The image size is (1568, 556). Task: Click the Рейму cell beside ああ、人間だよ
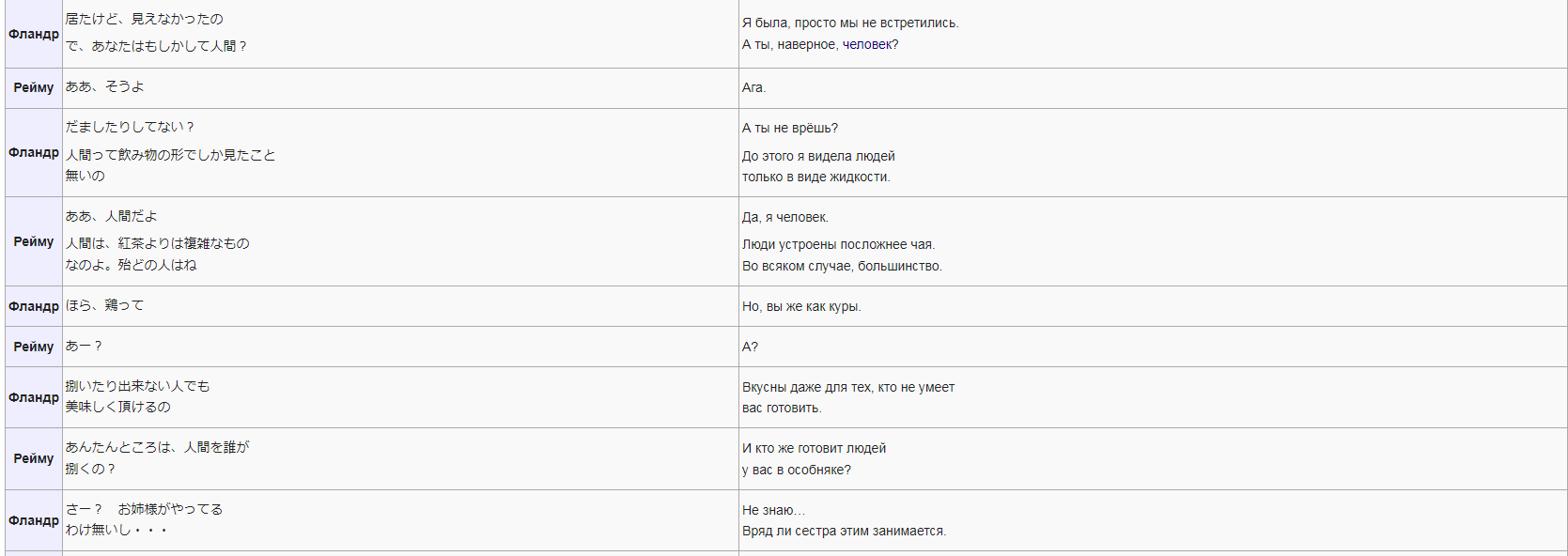tap(34, 241)
